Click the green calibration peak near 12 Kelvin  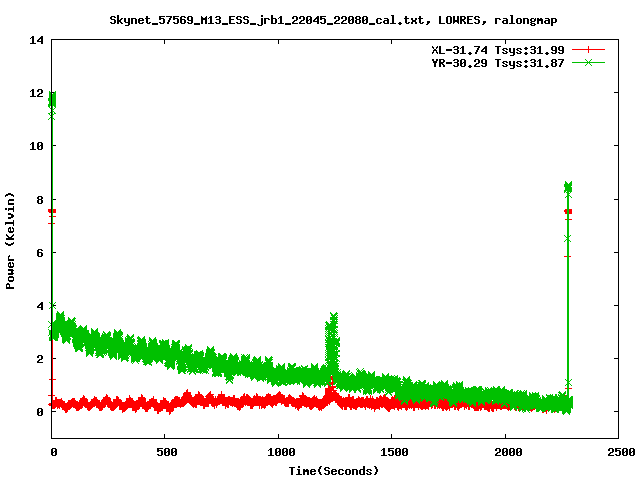point(52,98)
